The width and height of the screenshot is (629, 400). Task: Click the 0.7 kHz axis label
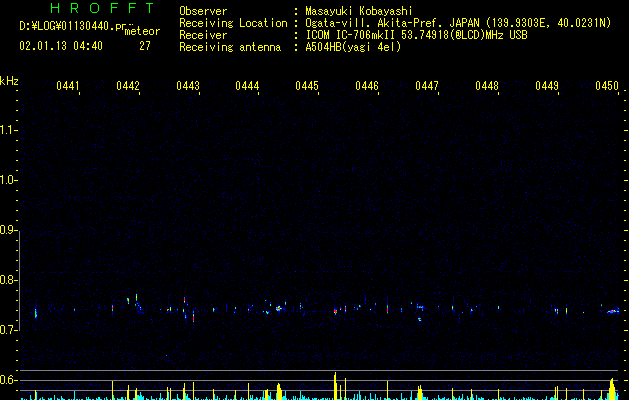pyautogui.click(x=8, y=330)
